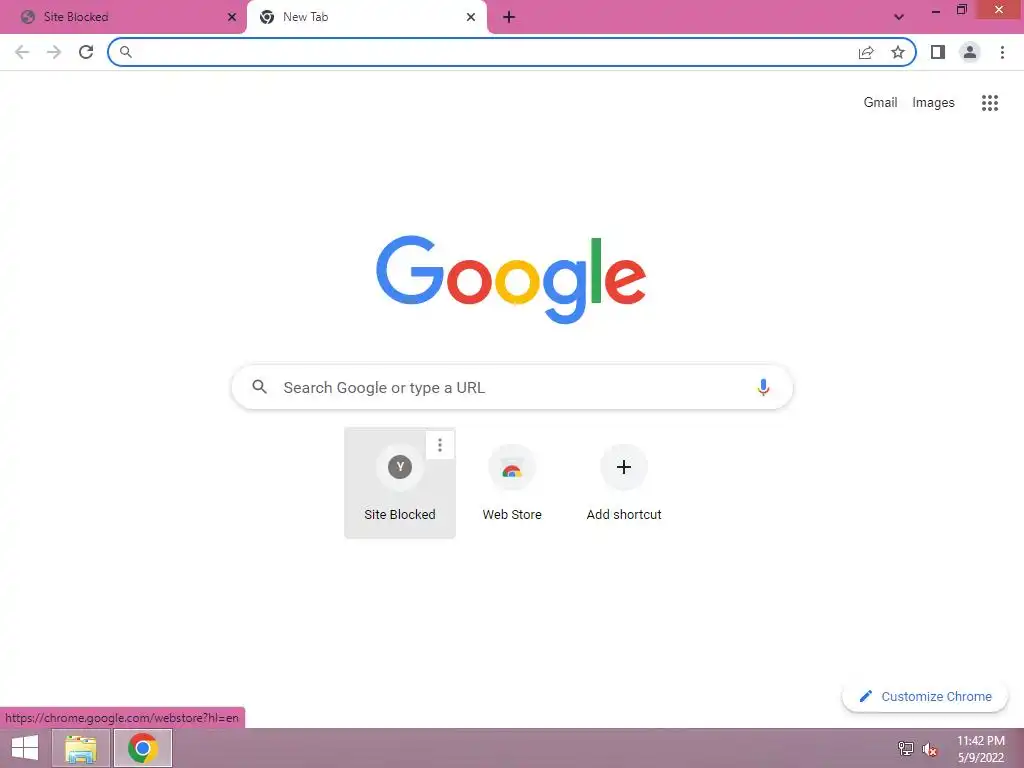The width and height of the screenshot is (1024, 768).
Task: Open Chrome's three-dot main menu
Action: click(1002, 52)
